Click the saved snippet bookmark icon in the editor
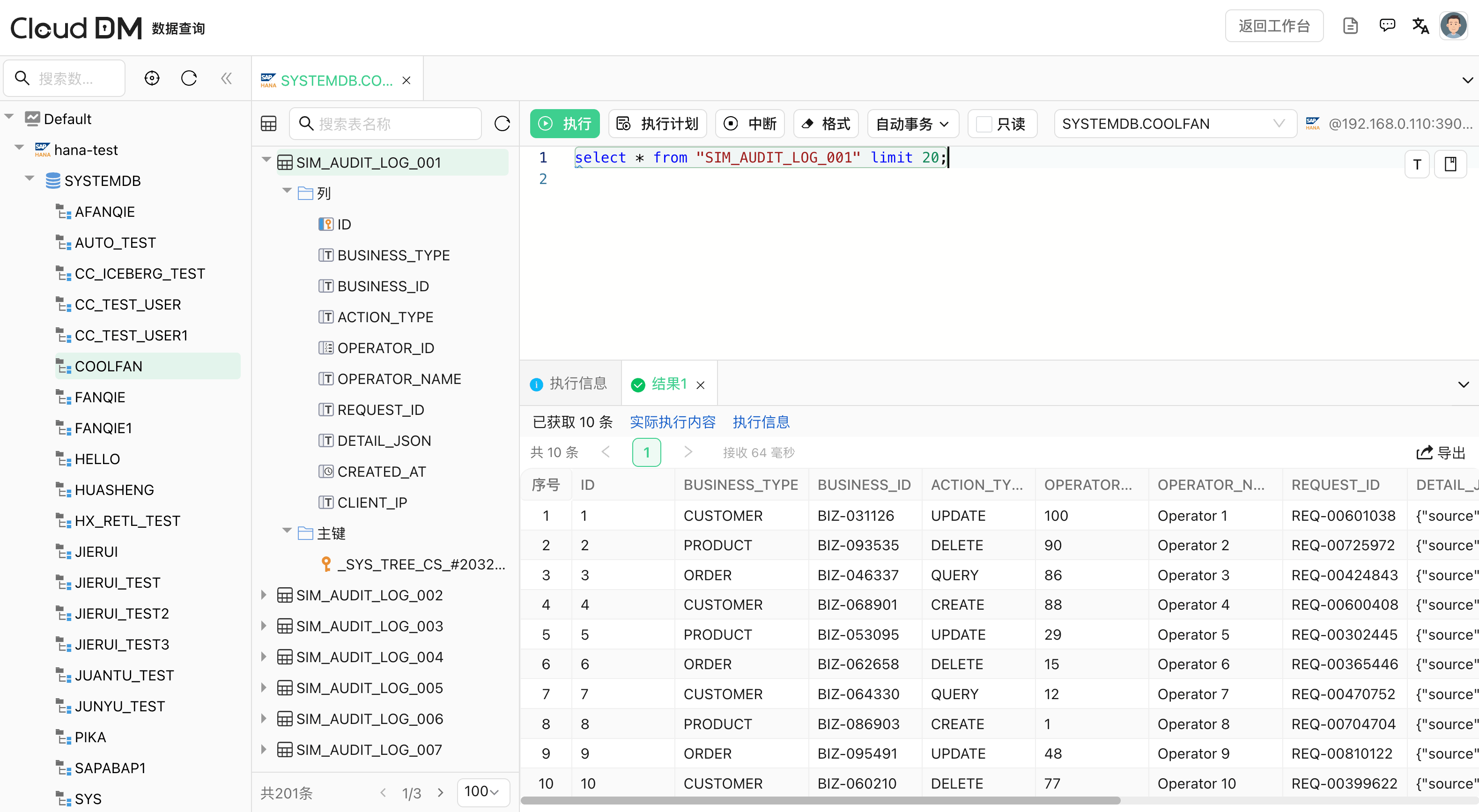 click(1450, 165)
